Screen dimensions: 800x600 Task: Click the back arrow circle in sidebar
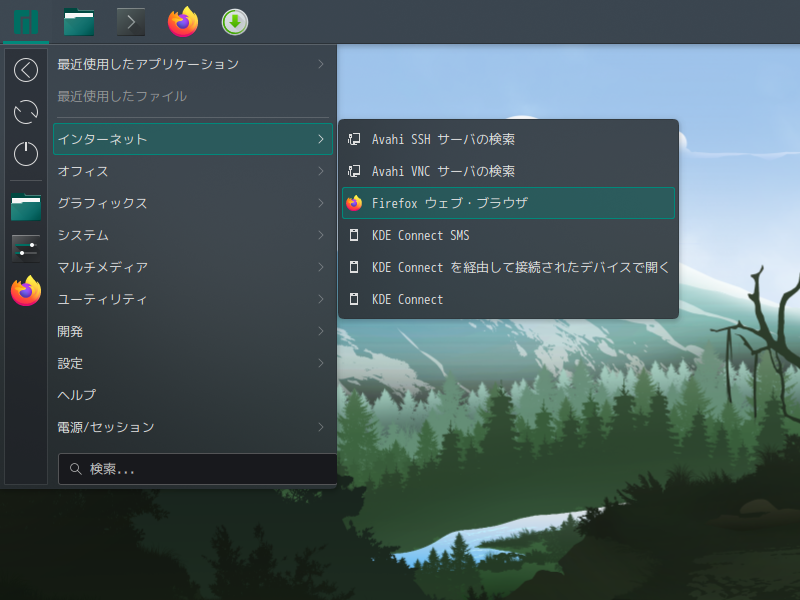[x=26, y=70]
